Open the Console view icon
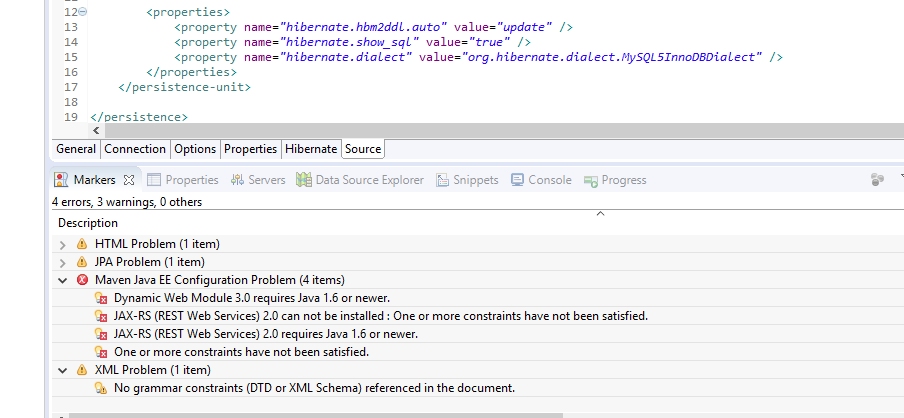Image resolution: width=904 pixels, height=418 pixels. coord(517,180)
